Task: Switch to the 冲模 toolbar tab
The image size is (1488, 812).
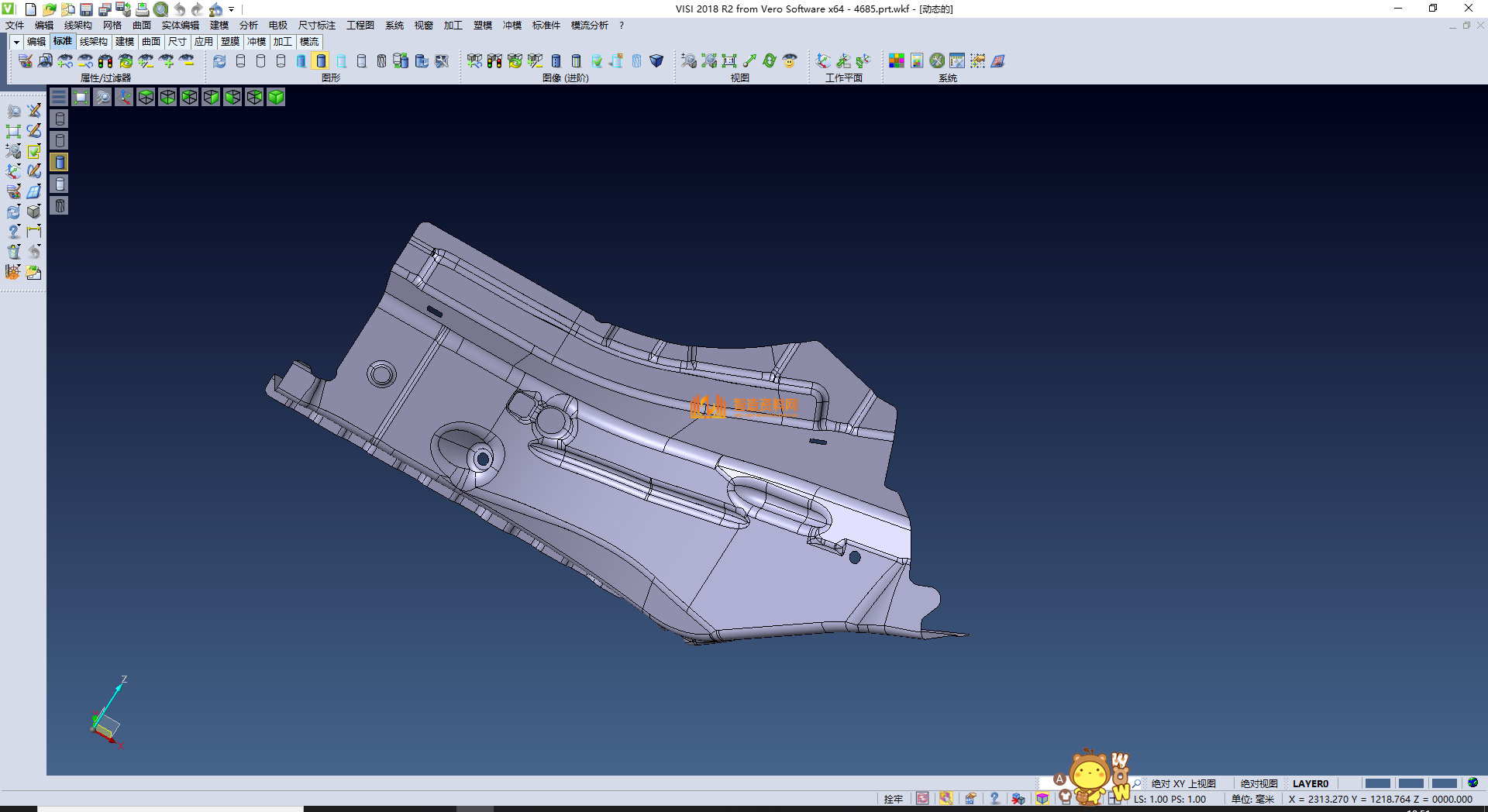Action: tap(256, 42)
